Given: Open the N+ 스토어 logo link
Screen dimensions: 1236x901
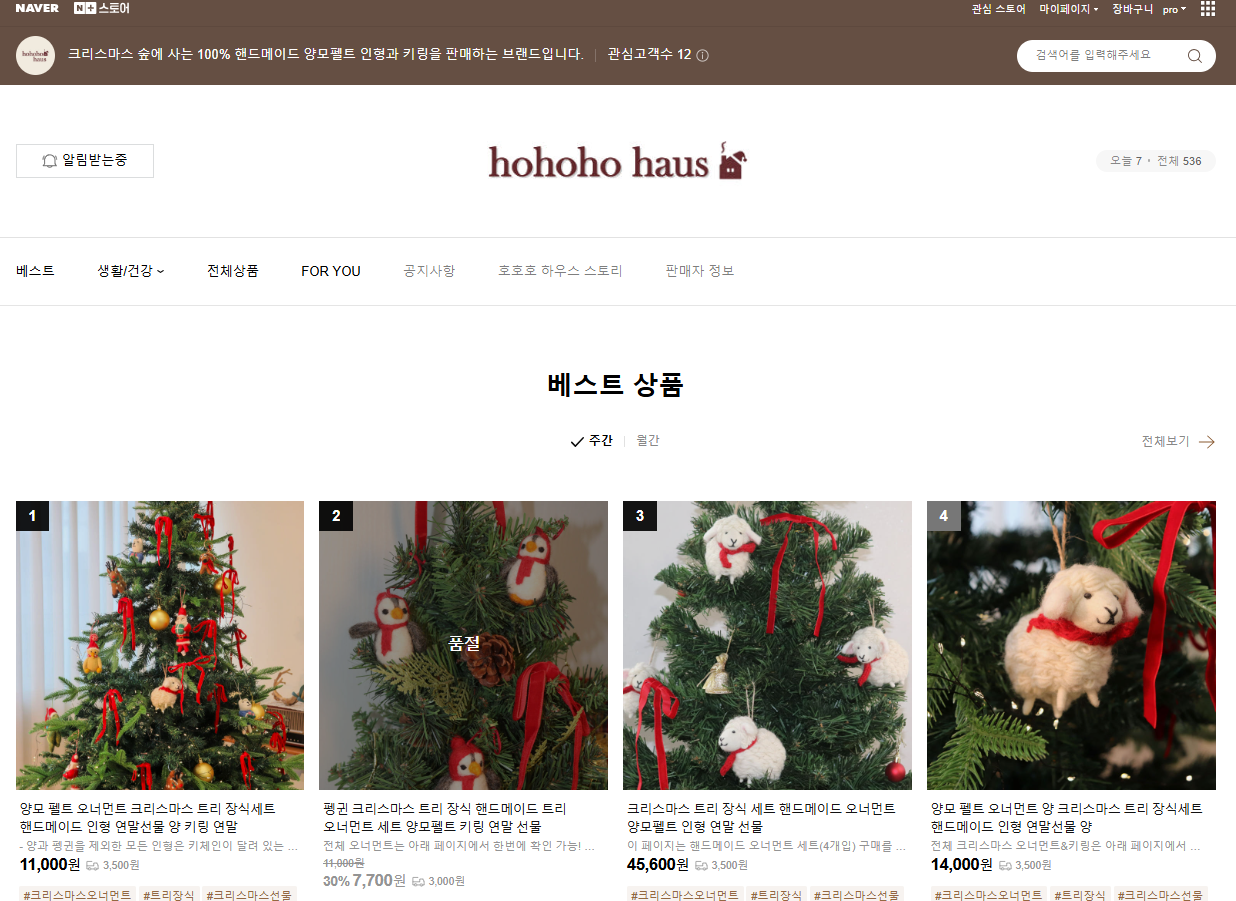Looking at the screenshot, I should (102, 8).
